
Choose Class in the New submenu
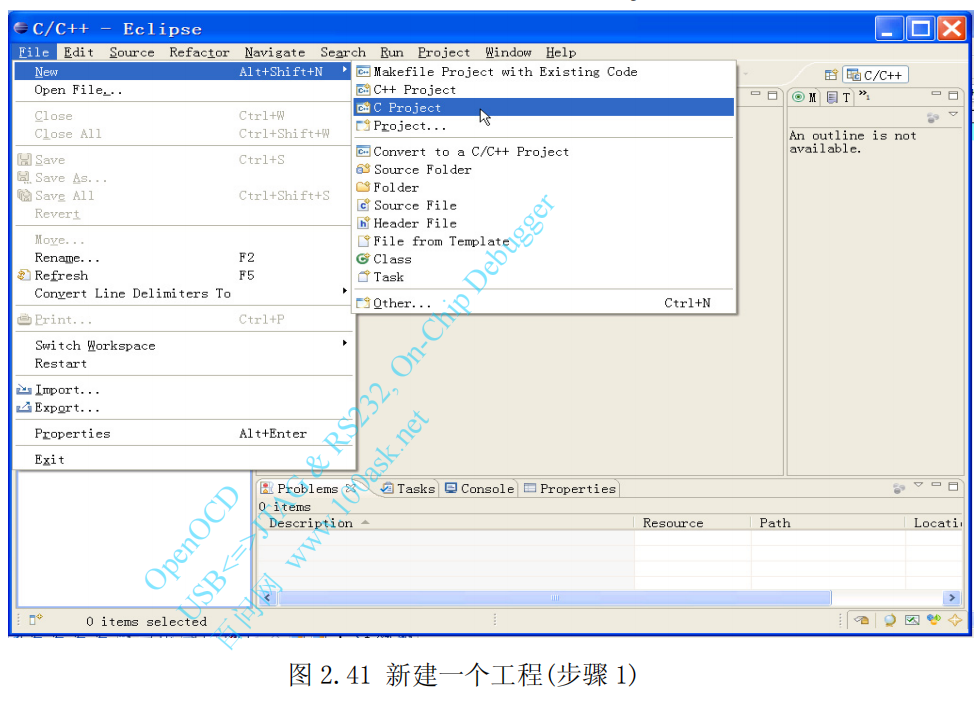click(544, 259)
